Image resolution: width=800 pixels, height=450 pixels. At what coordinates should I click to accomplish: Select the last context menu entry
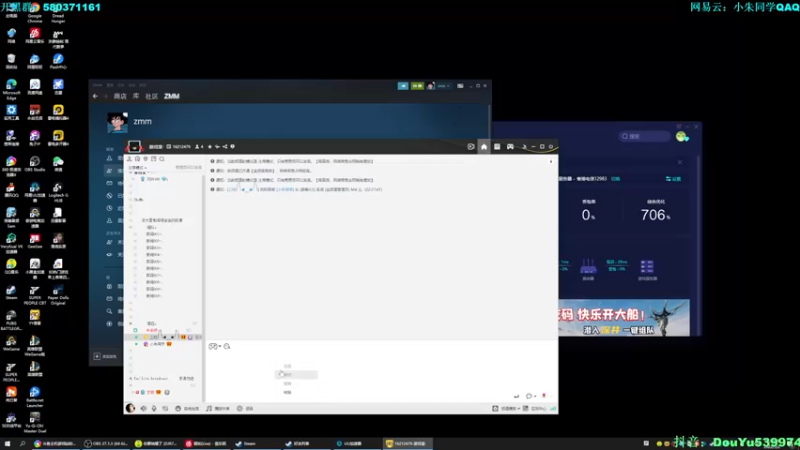287,392
